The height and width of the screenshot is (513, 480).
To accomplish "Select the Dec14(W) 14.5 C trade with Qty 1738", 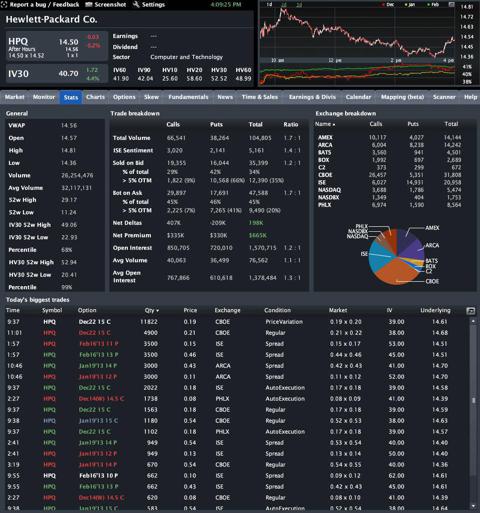I will 237,399.
